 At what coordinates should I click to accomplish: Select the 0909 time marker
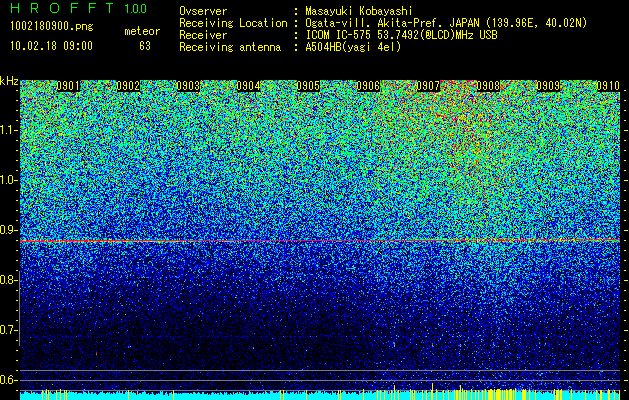(x=548, y=86)
